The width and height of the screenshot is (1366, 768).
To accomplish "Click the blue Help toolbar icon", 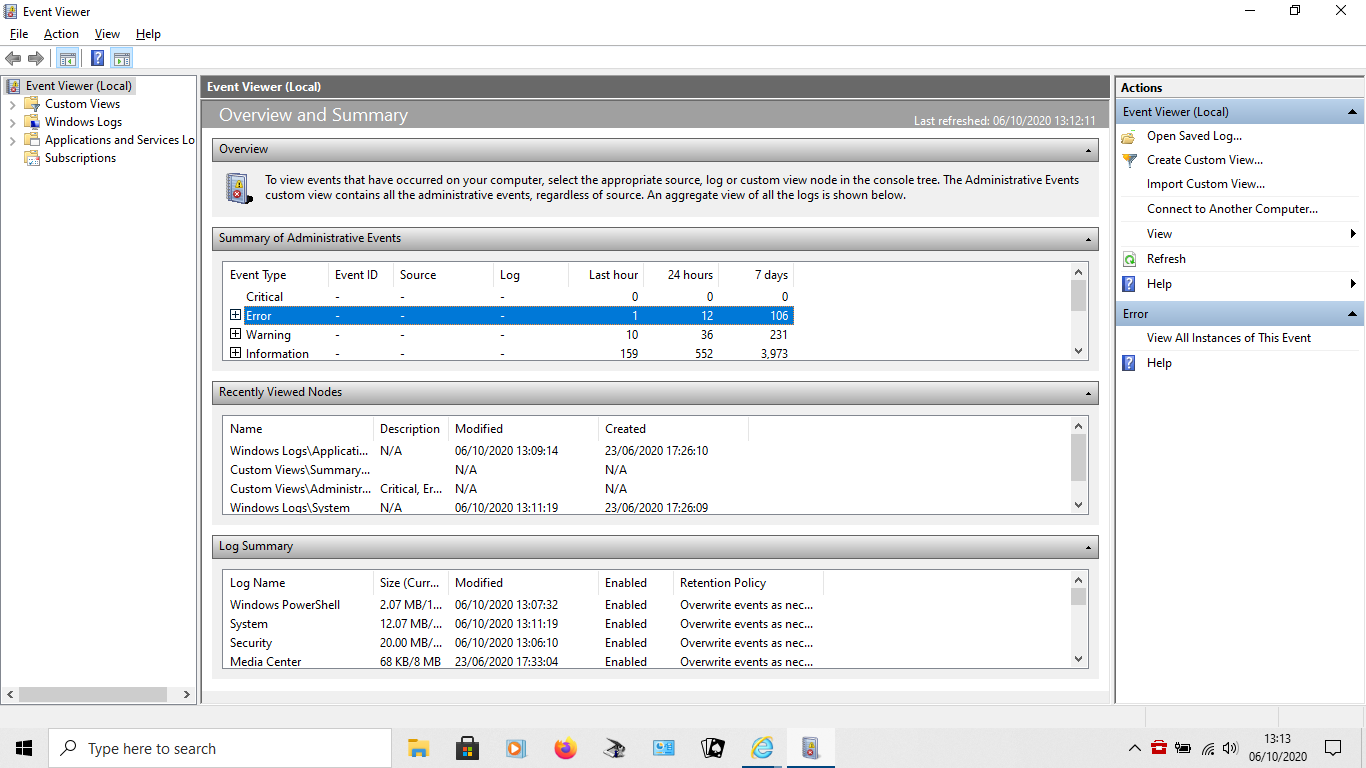I will pyautogui.click(x=97, y=58).
